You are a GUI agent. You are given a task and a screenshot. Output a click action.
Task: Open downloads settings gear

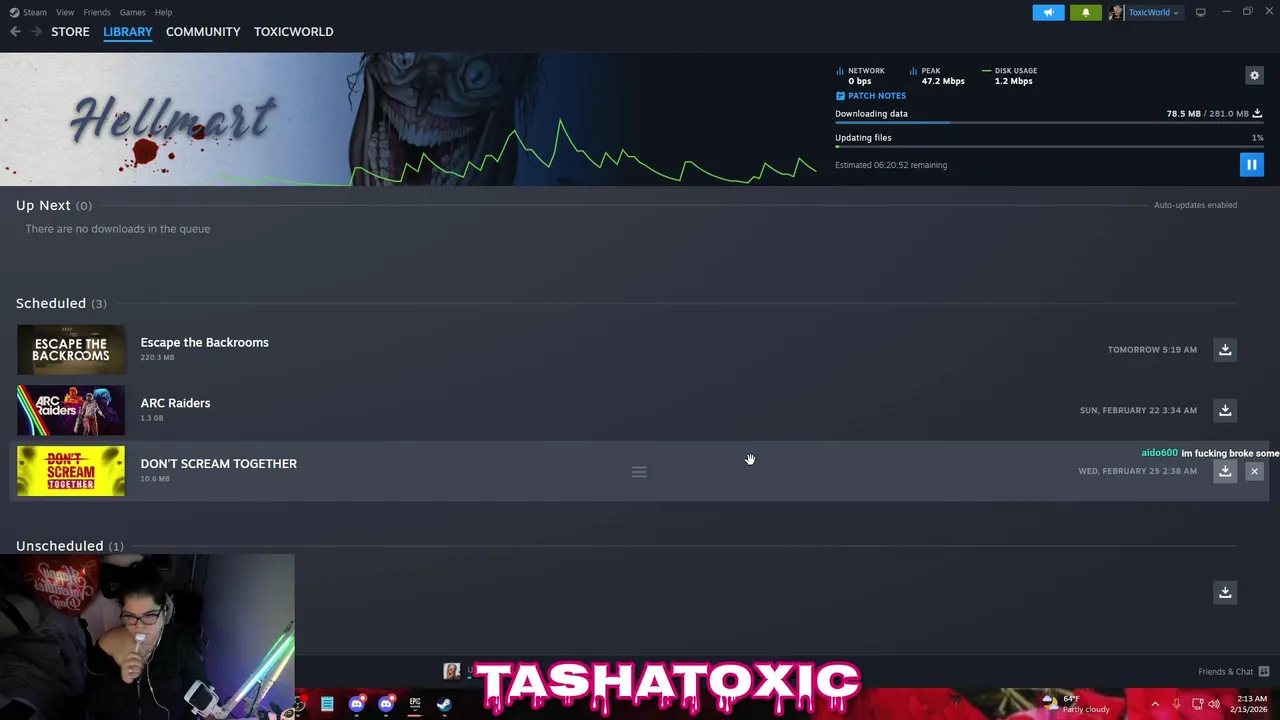(x=1254, y=75)
